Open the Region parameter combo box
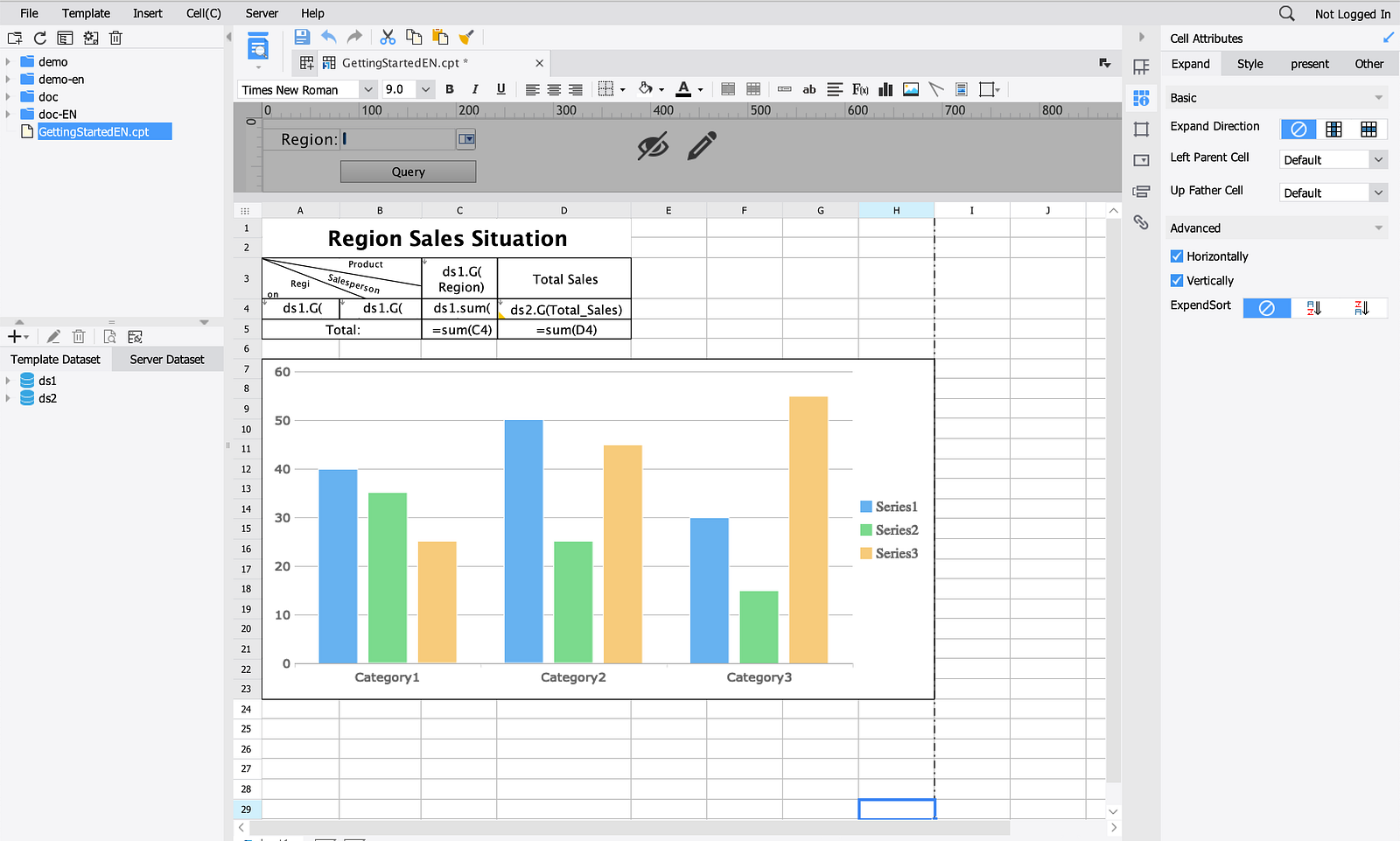The image size is (1400, 841). [466, 139]
